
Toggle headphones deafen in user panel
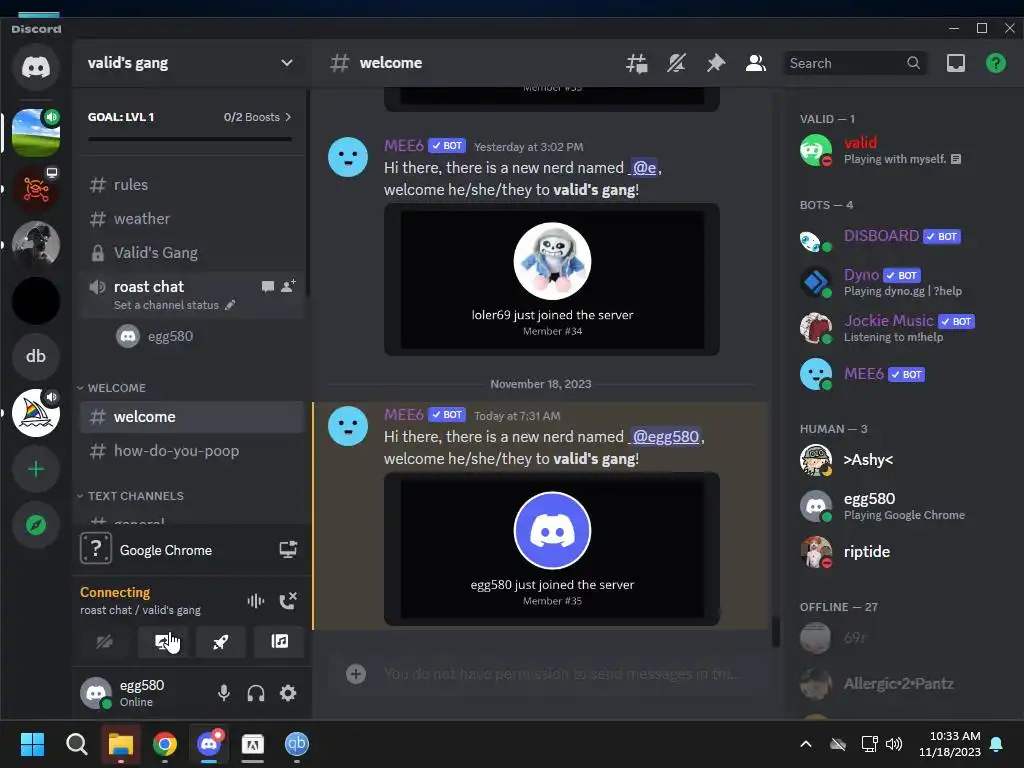(x=256, y=692)
